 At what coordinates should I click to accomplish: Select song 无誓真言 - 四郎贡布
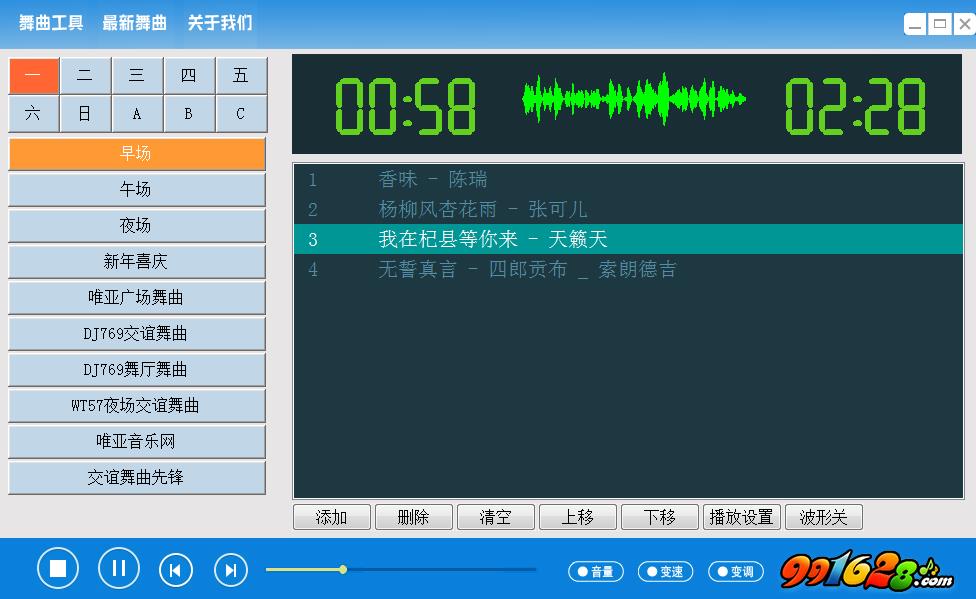(x=628, y=270)
